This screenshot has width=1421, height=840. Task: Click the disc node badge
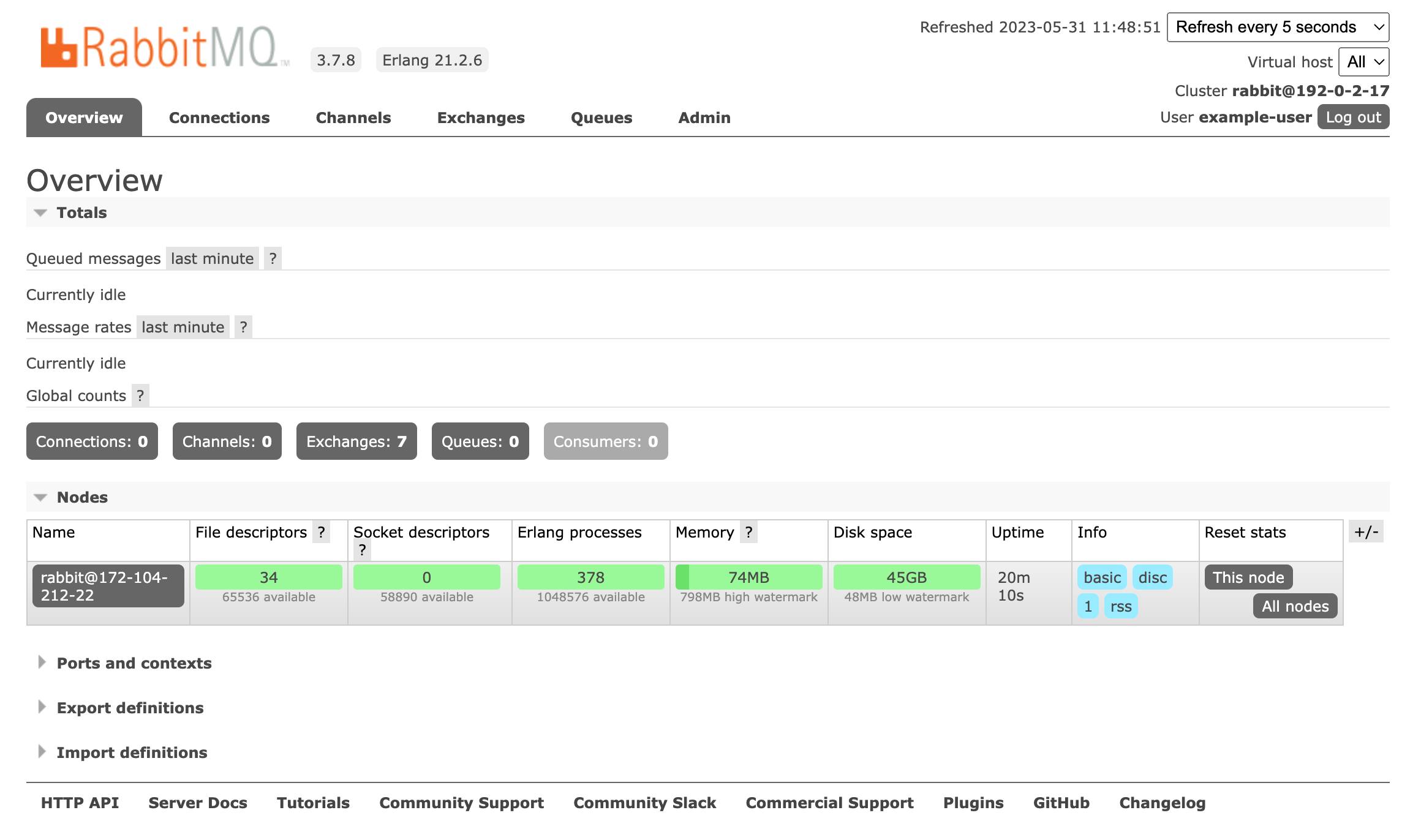[1152, 577]
